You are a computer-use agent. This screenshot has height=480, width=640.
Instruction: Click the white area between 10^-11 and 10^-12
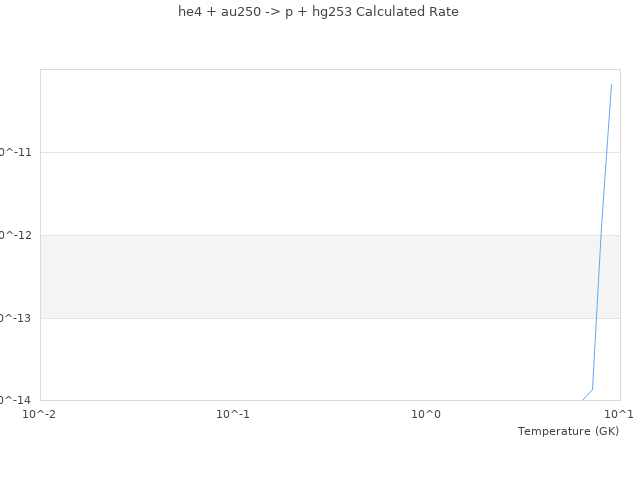click(300, 194)
